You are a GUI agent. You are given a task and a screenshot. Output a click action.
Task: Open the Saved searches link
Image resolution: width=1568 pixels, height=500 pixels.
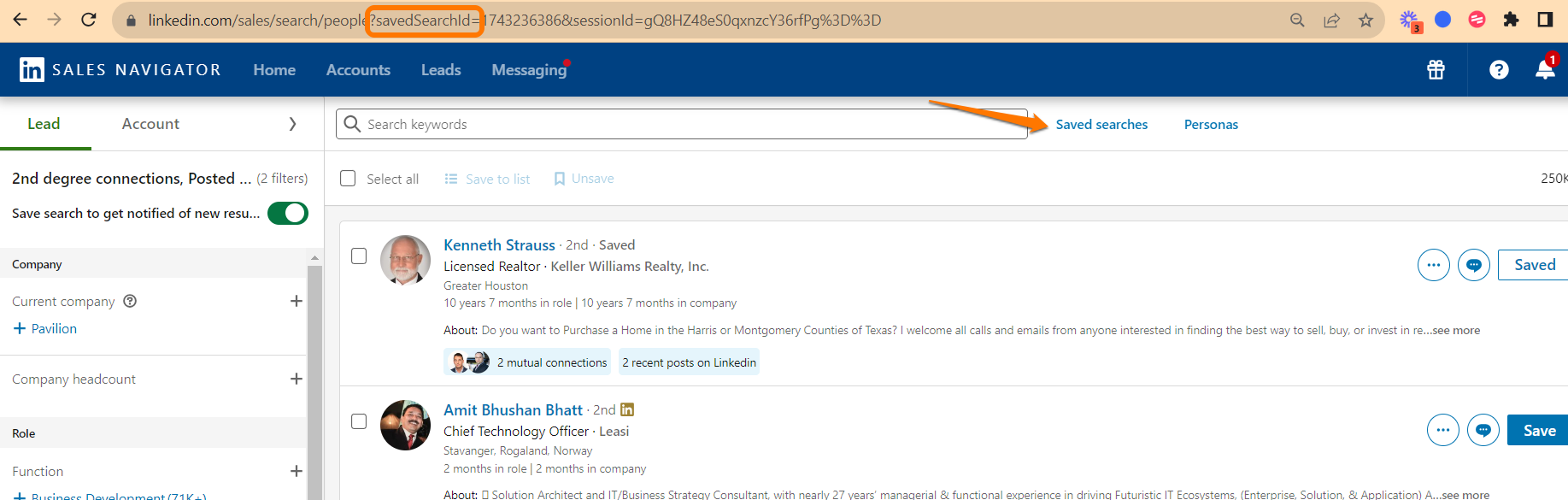(x=1101, y=125)
